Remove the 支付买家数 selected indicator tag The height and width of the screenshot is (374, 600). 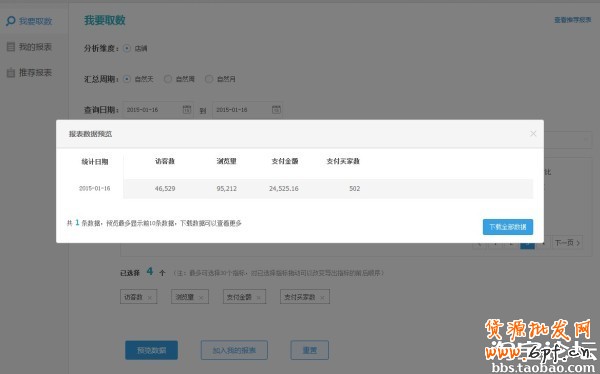(322, 297)
